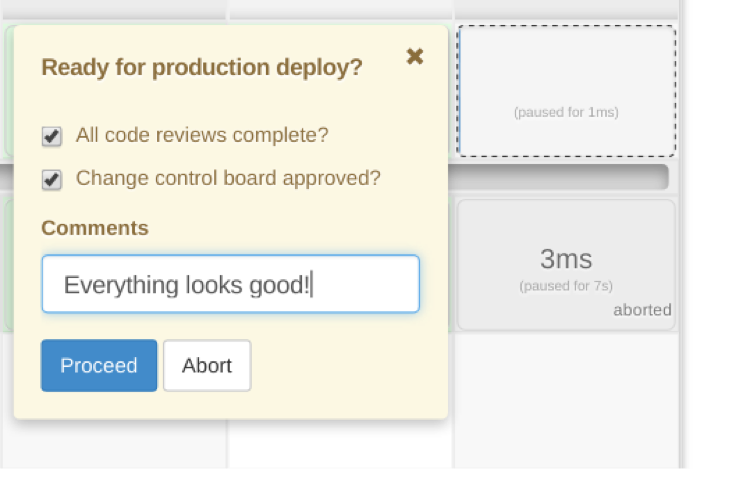This screenshot has height=498, width=750.
Task: Click the 'All code reviews complete?' label text
Action: click(201, 135)
